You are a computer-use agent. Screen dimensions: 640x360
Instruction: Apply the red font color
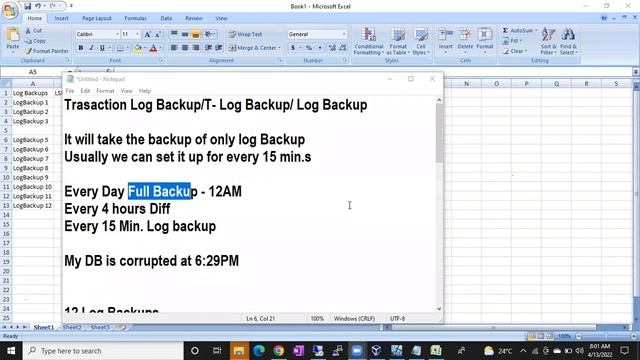point(153,48)
